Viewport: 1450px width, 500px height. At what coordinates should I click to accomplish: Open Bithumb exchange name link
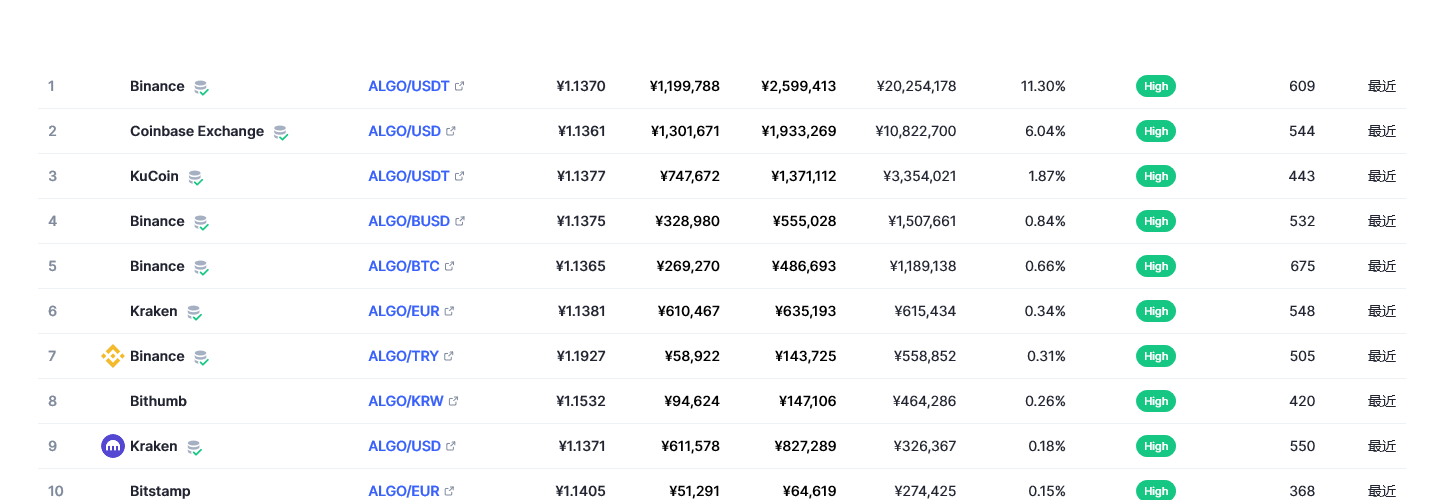(x=158, y=401)
